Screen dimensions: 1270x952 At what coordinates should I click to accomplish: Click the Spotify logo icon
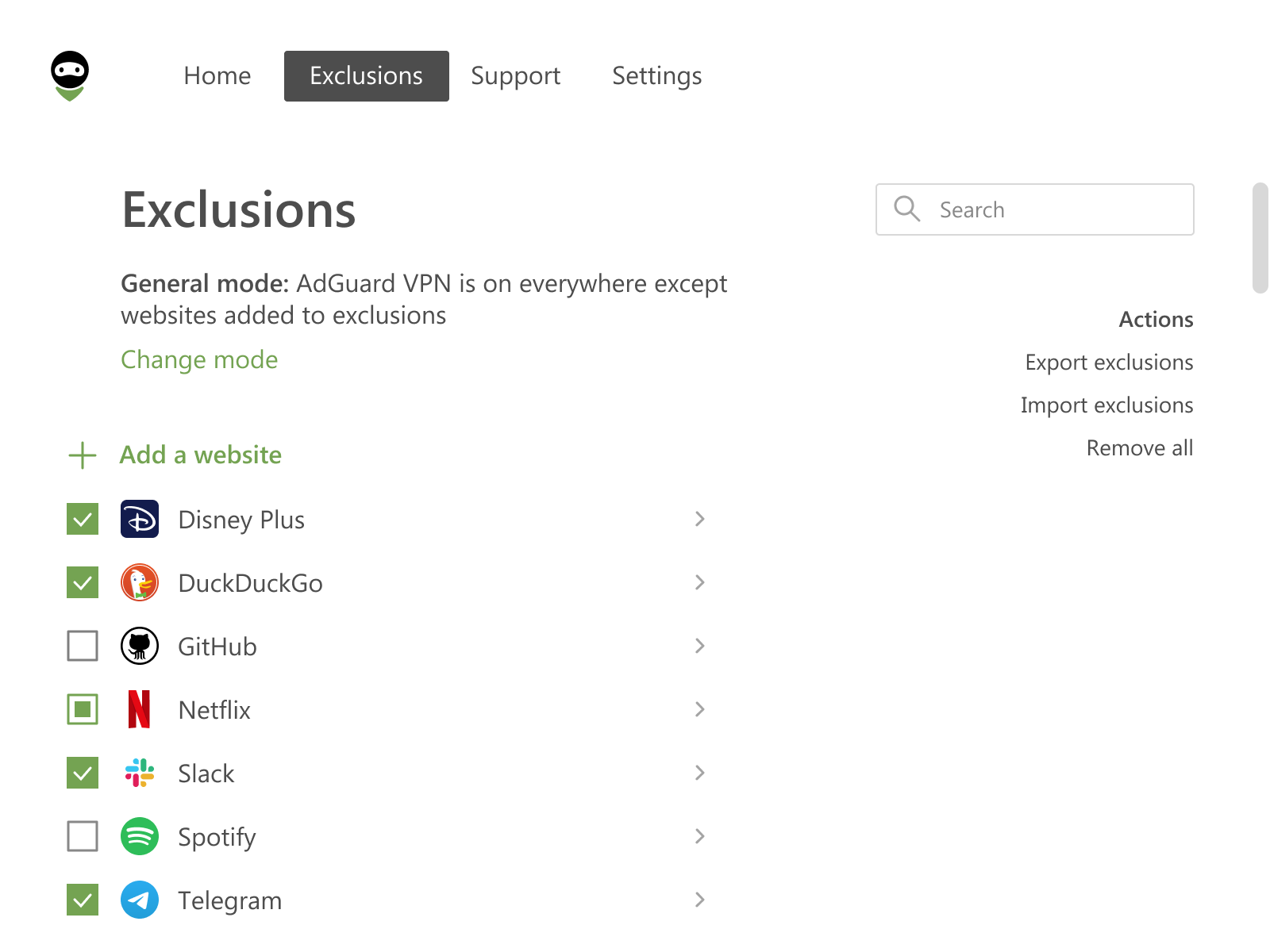(x=140, y=837)
